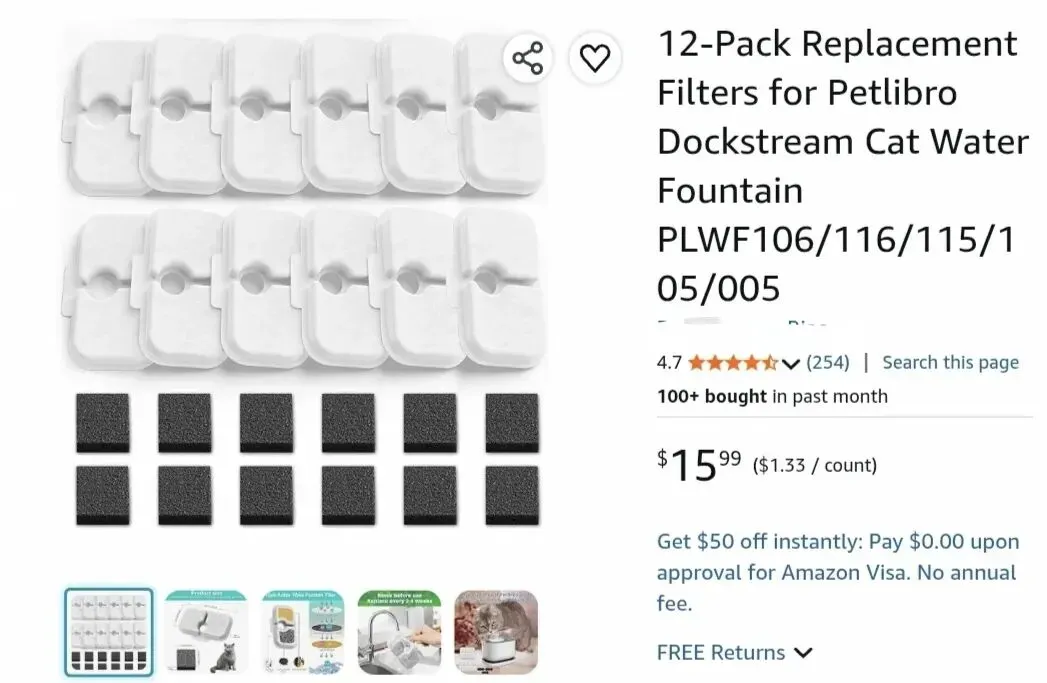View the product size thumbnail with cat
Screen dimensions: 1047x683
(x=206, y=632)
